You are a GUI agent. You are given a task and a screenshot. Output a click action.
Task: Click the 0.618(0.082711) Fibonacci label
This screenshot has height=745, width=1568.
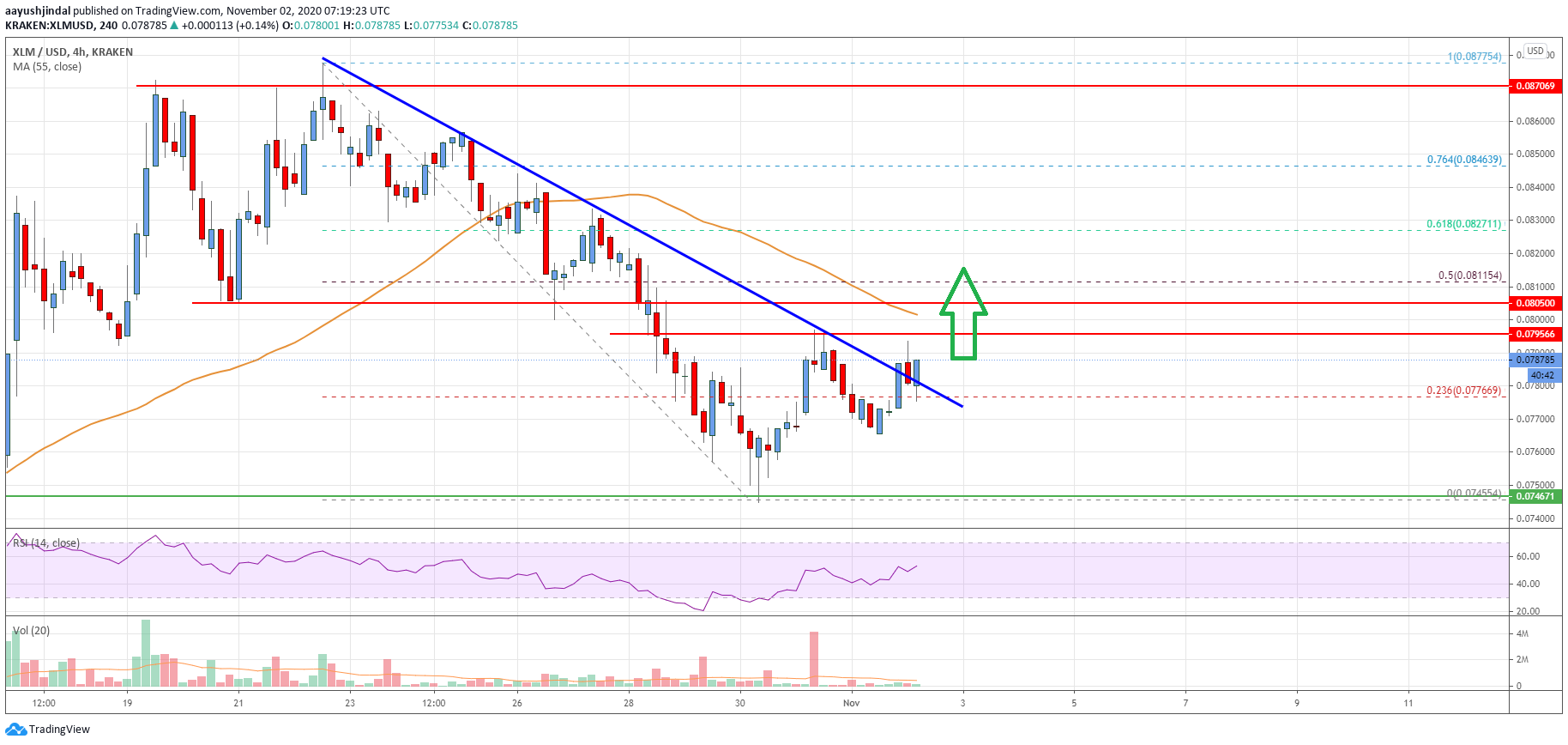click(1464, 224)
